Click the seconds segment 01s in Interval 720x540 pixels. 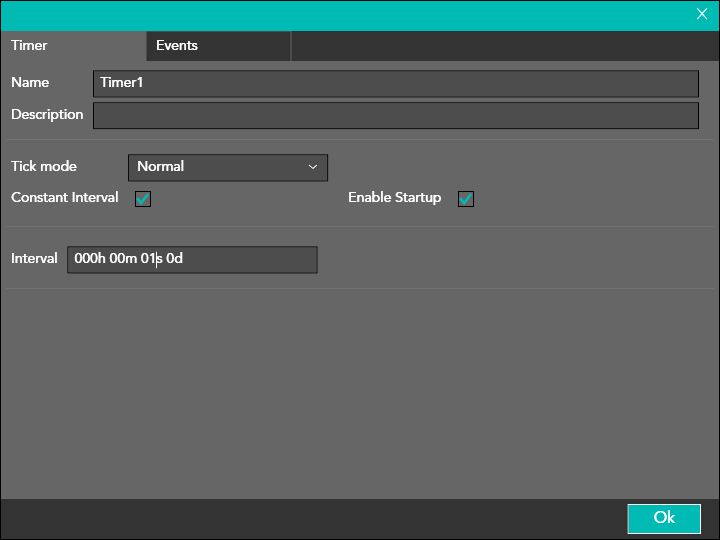point(151,259)
